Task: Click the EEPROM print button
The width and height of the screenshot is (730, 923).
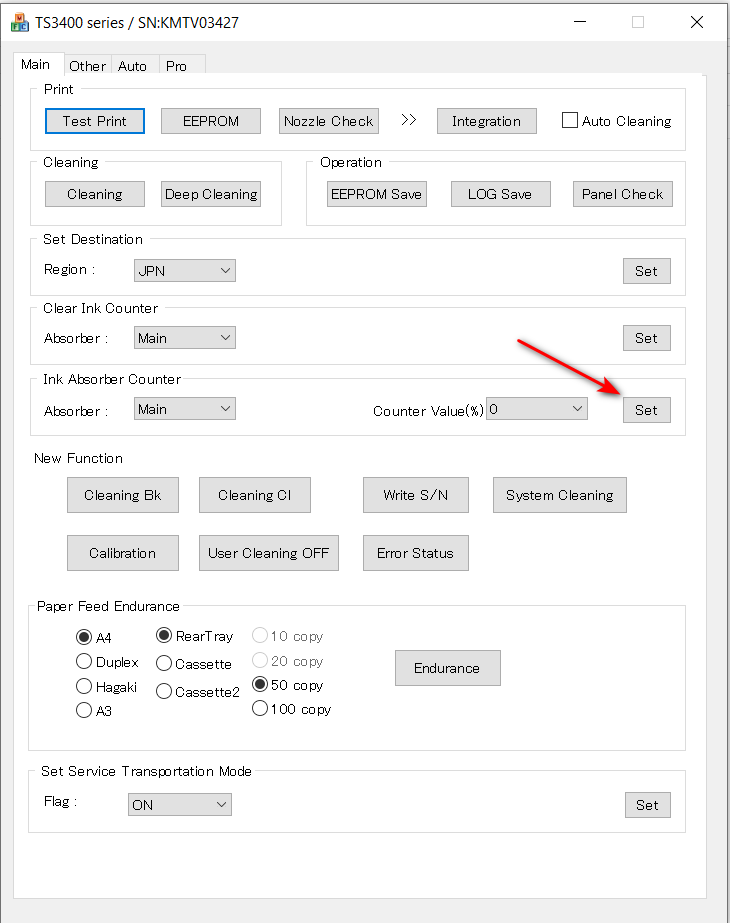Action: click(x=211, y=121)
